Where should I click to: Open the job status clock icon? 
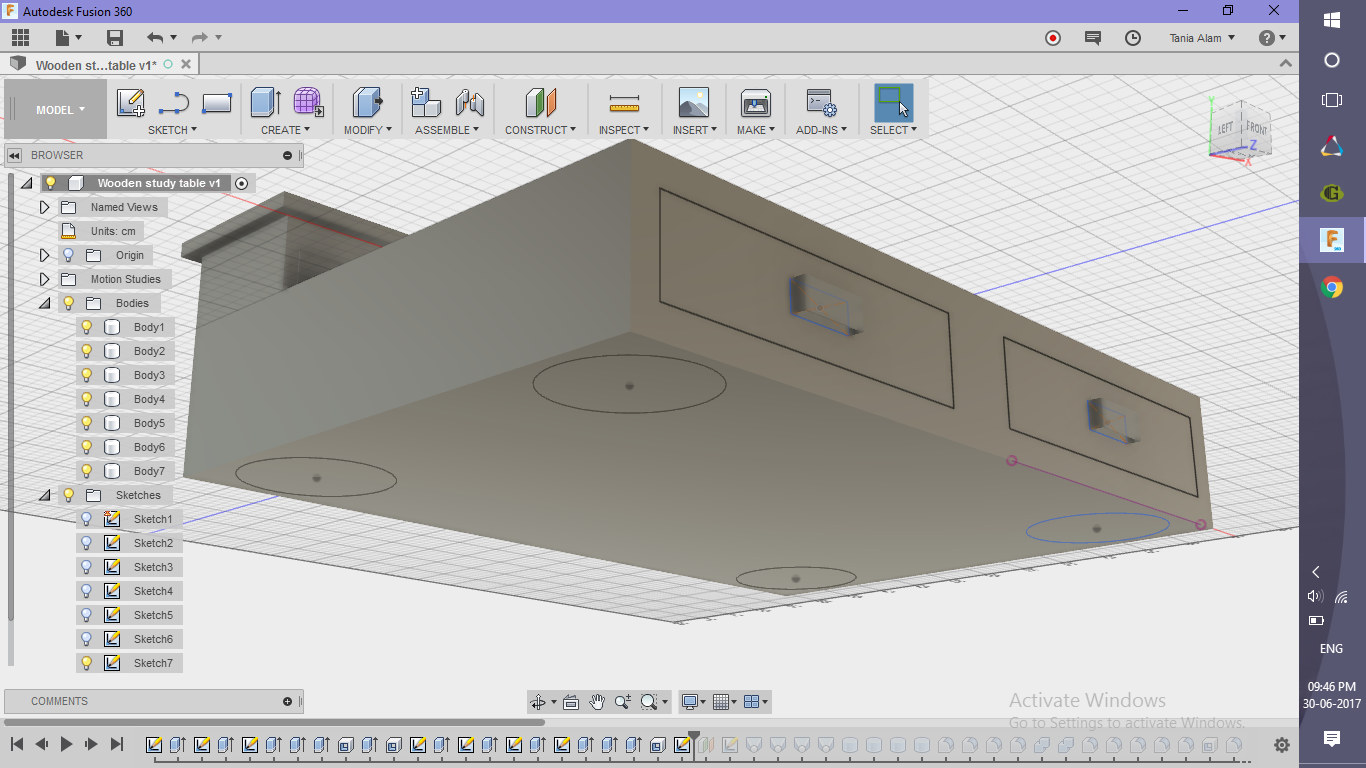coord(1133,38)
